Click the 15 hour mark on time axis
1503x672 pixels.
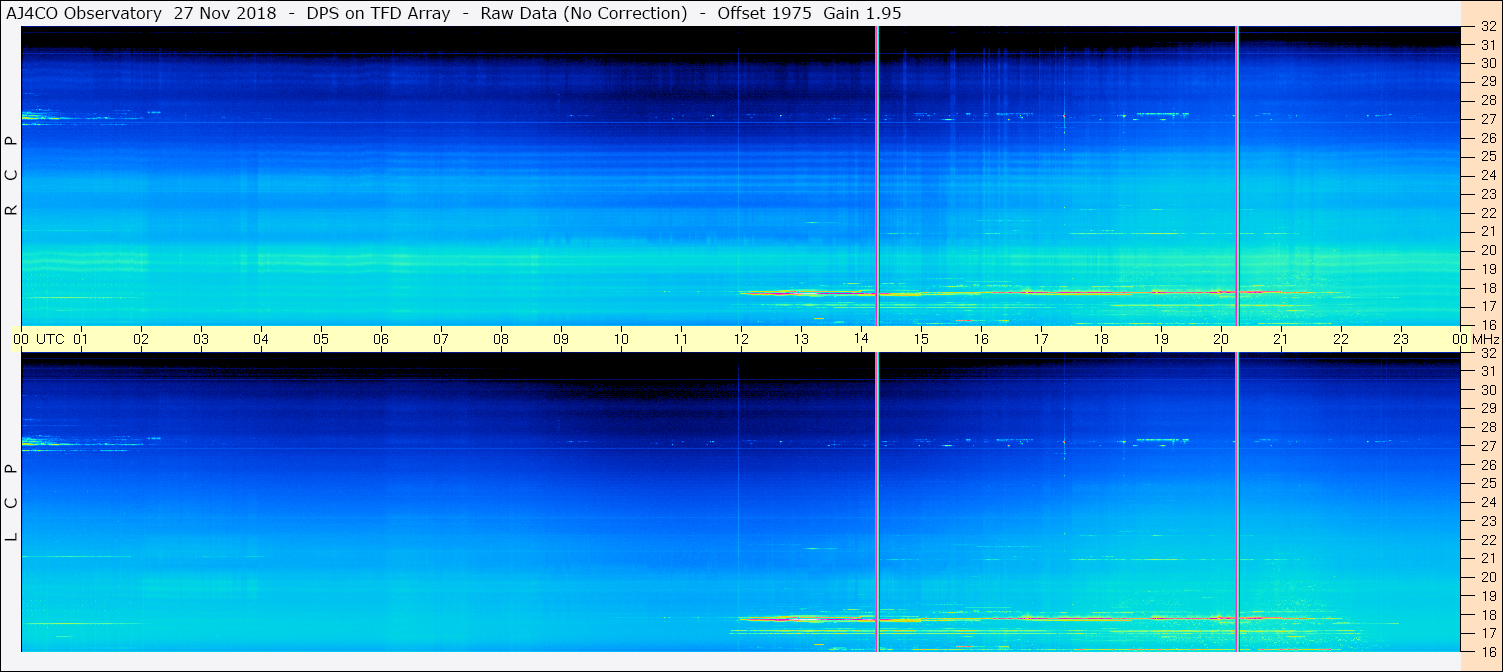(x=921, y=339)
